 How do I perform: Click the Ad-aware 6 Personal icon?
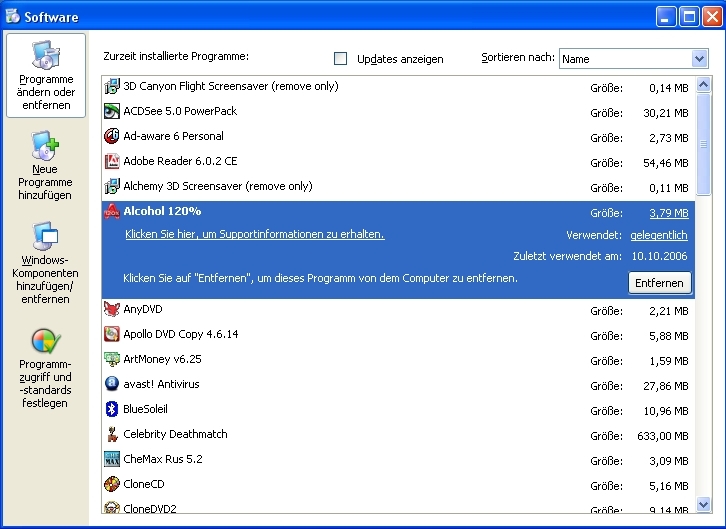(112, 136)
